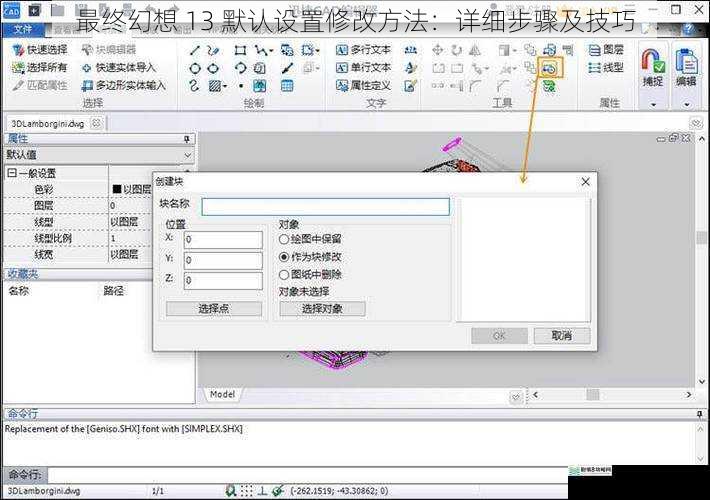Click the highlighted Create Block icon
Viewport: 710px width, 500px height.
(x=551, y=68)
